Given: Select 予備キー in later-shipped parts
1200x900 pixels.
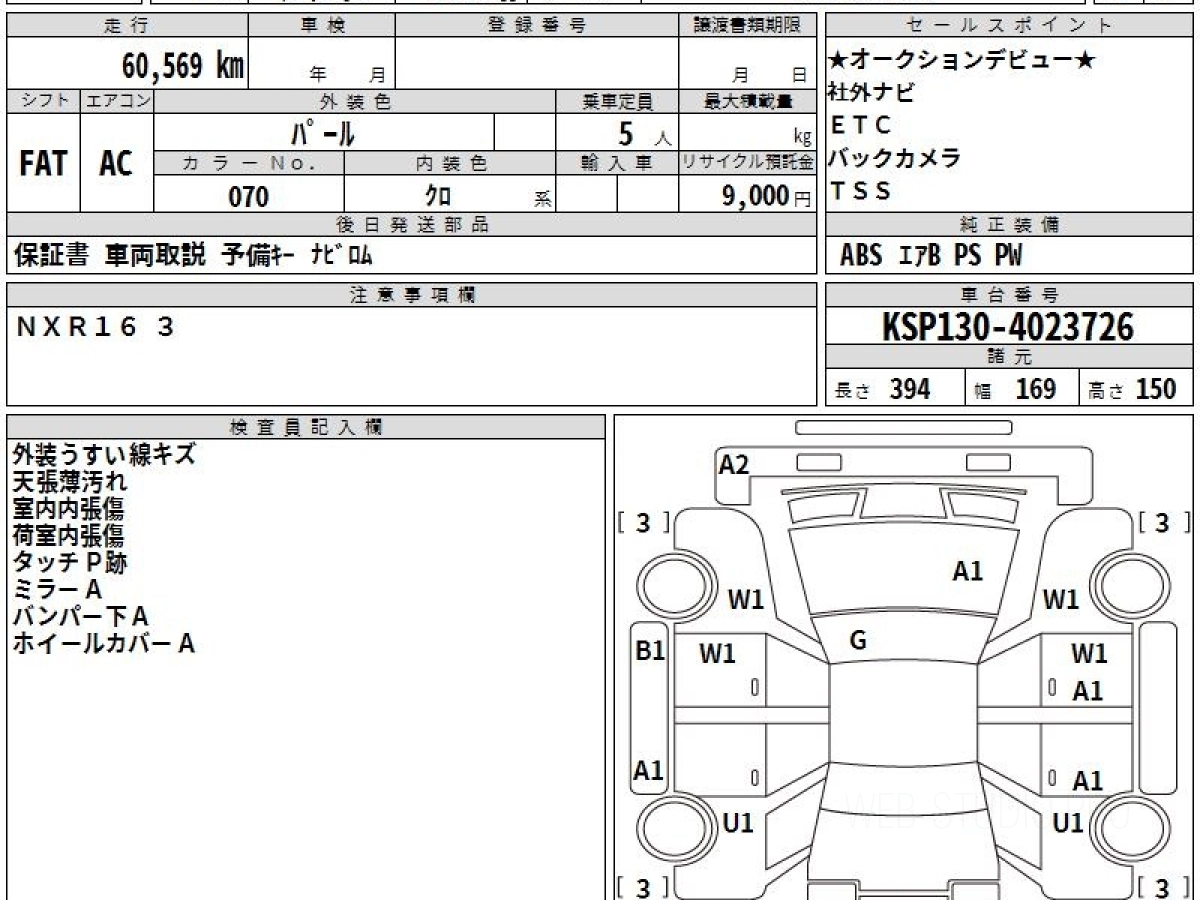Looking at the screenshot, I should coord(258,256).
